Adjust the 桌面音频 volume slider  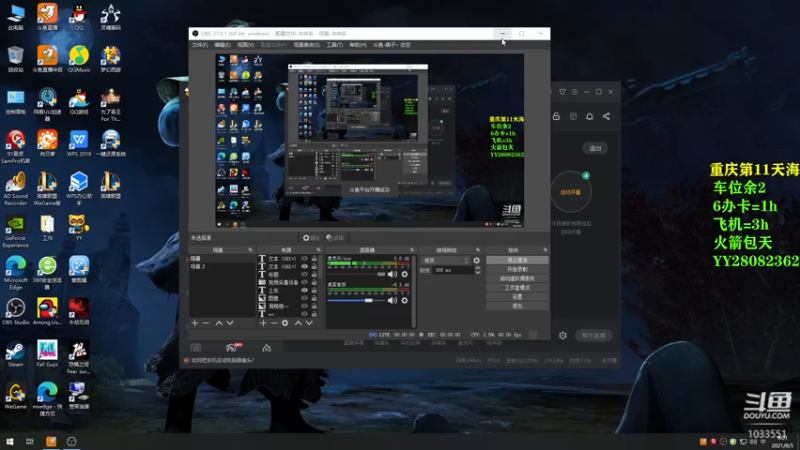coord(357,301)
